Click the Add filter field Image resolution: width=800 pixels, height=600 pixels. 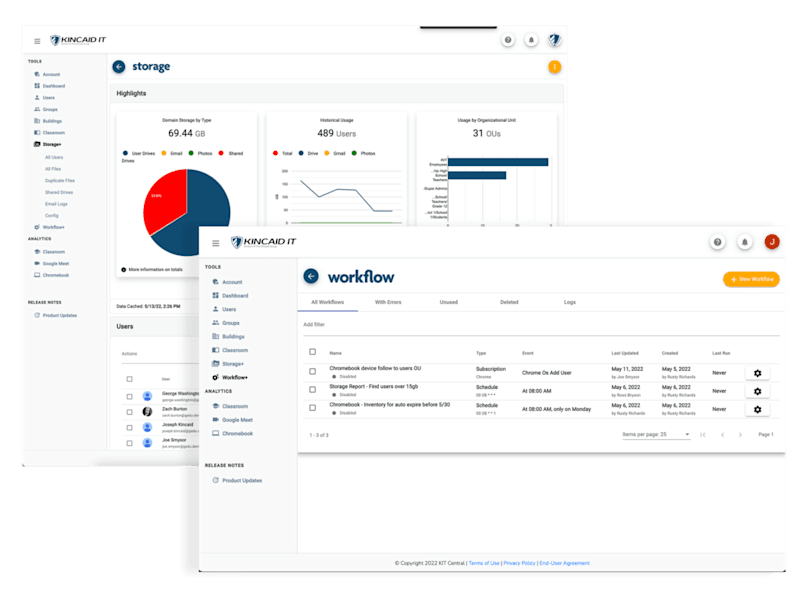pyautogui.click(x=541, y=324)
